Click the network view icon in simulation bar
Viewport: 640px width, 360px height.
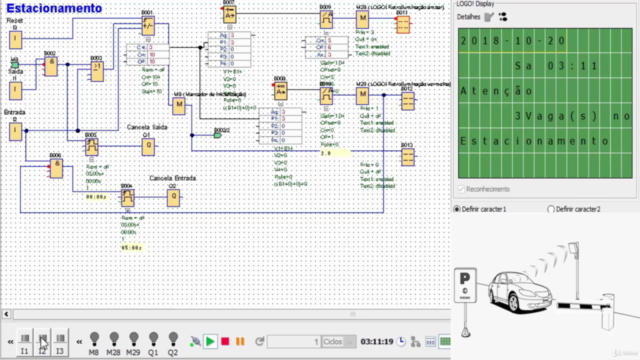416,342
